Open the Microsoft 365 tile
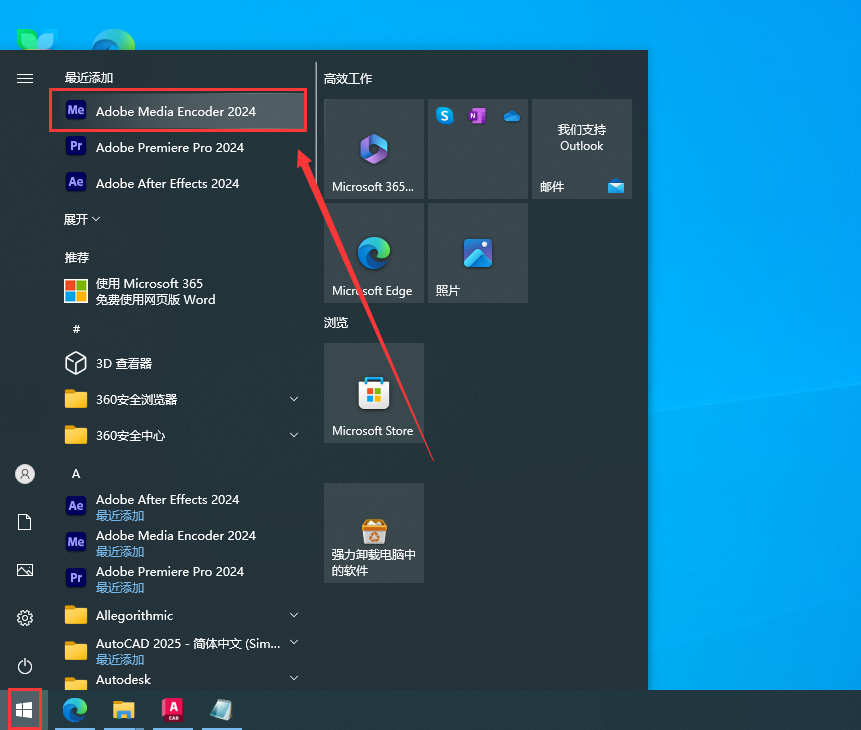This screenshot has width=861, height=730. point(374,149)
